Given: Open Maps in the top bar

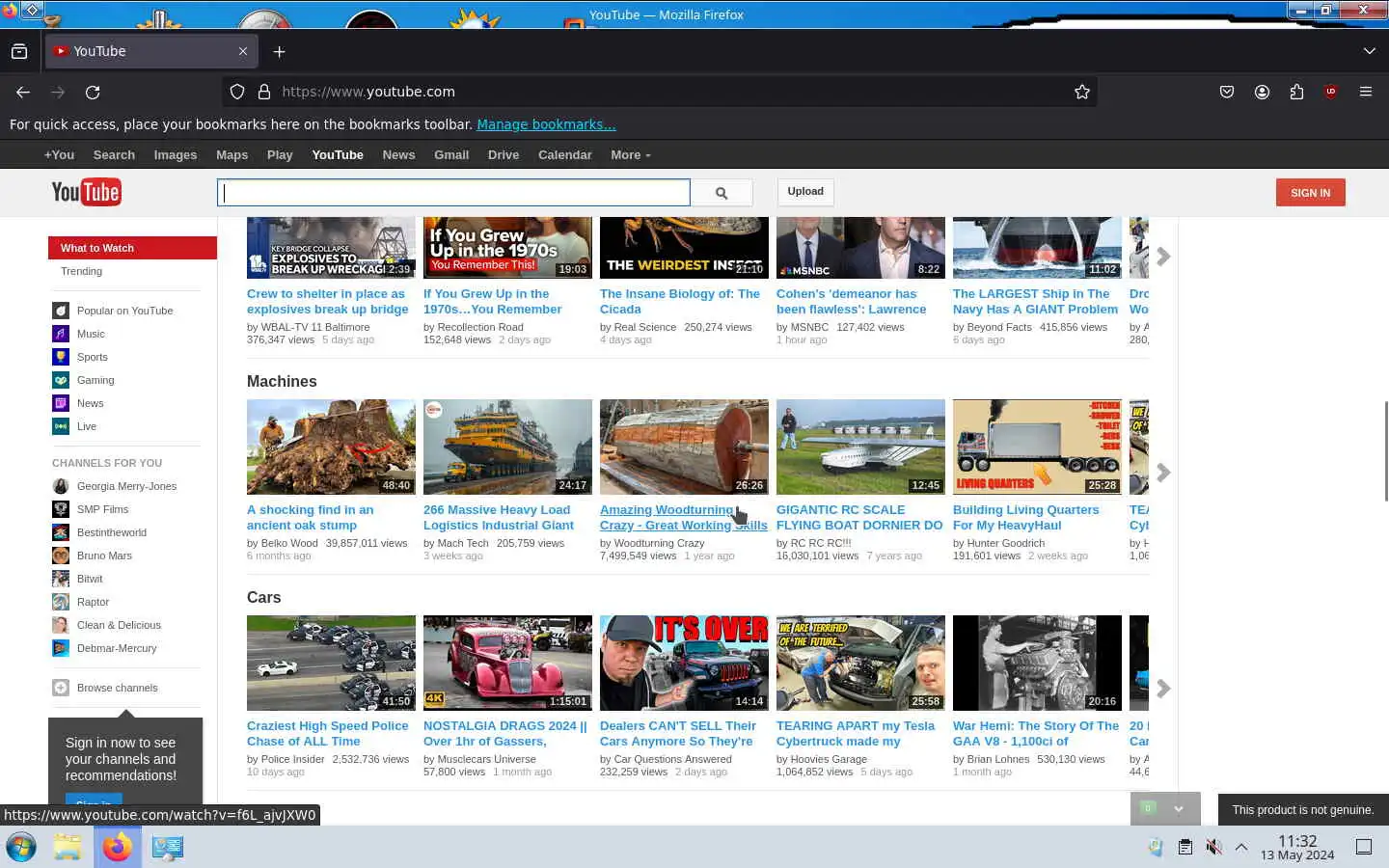Looking at the screenshot, I should coord(231,154).
